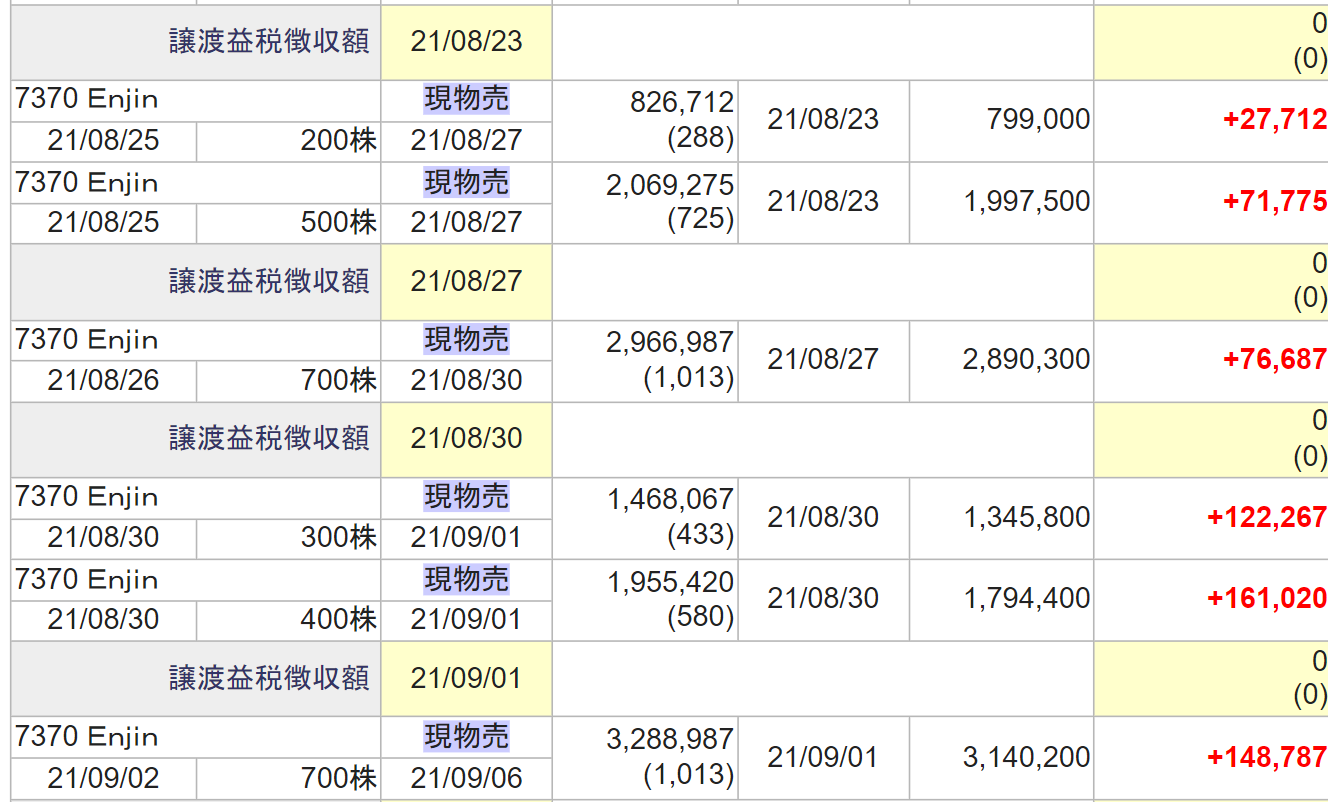Click the 826,712 sale amount
Screen dimensions: 1328x802
coord(682,102)
